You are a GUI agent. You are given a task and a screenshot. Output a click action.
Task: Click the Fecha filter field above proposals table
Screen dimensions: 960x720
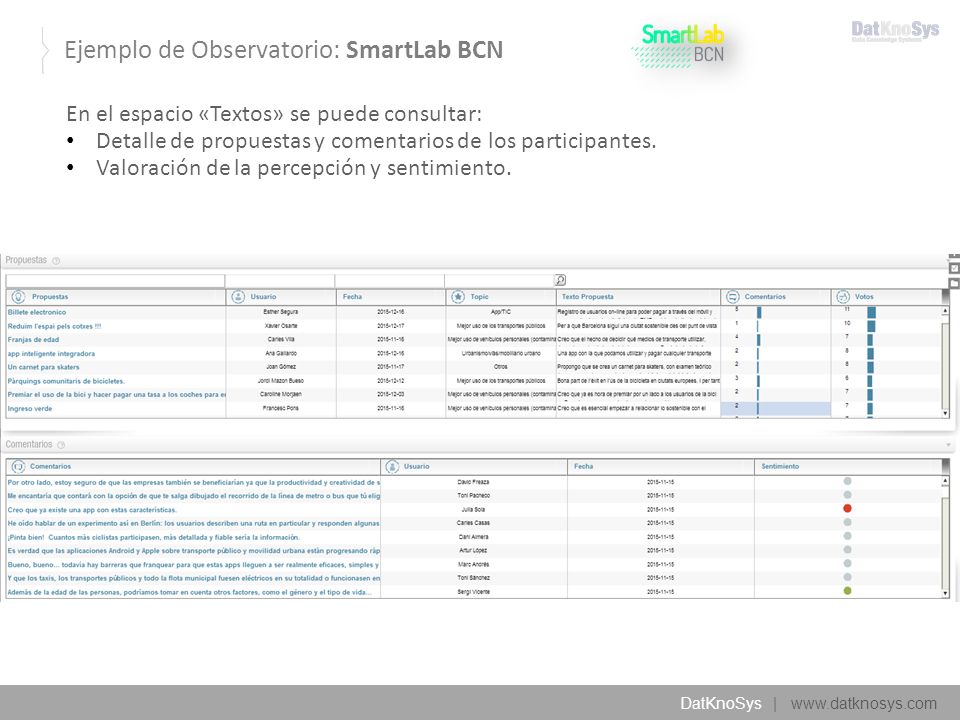pos(390,281)
